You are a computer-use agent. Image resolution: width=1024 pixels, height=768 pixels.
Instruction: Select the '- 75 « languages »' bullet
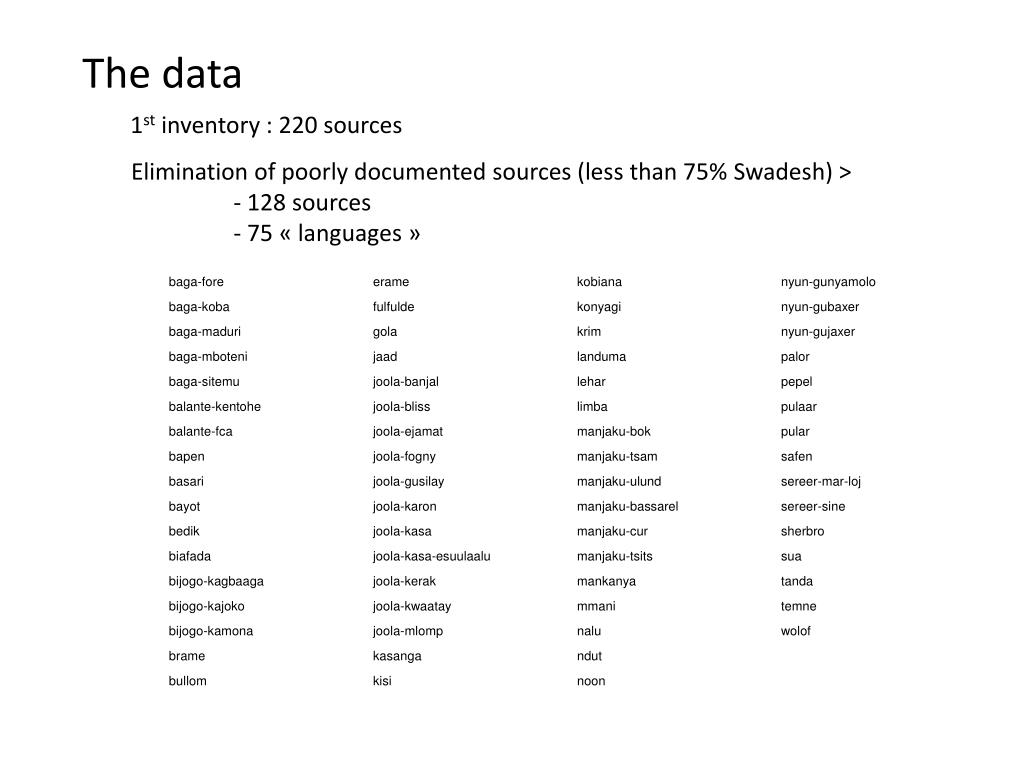pos(327,233)
